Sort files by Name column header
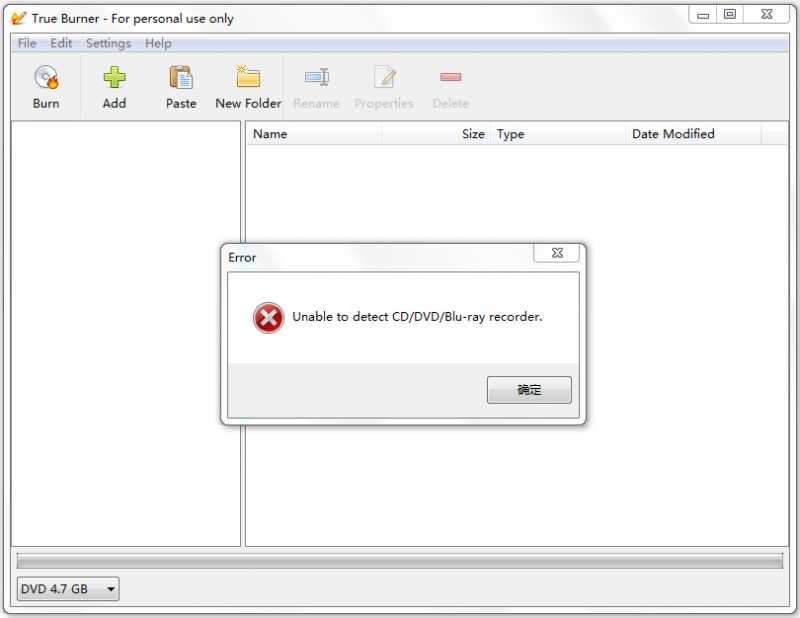 pos(314,134)
